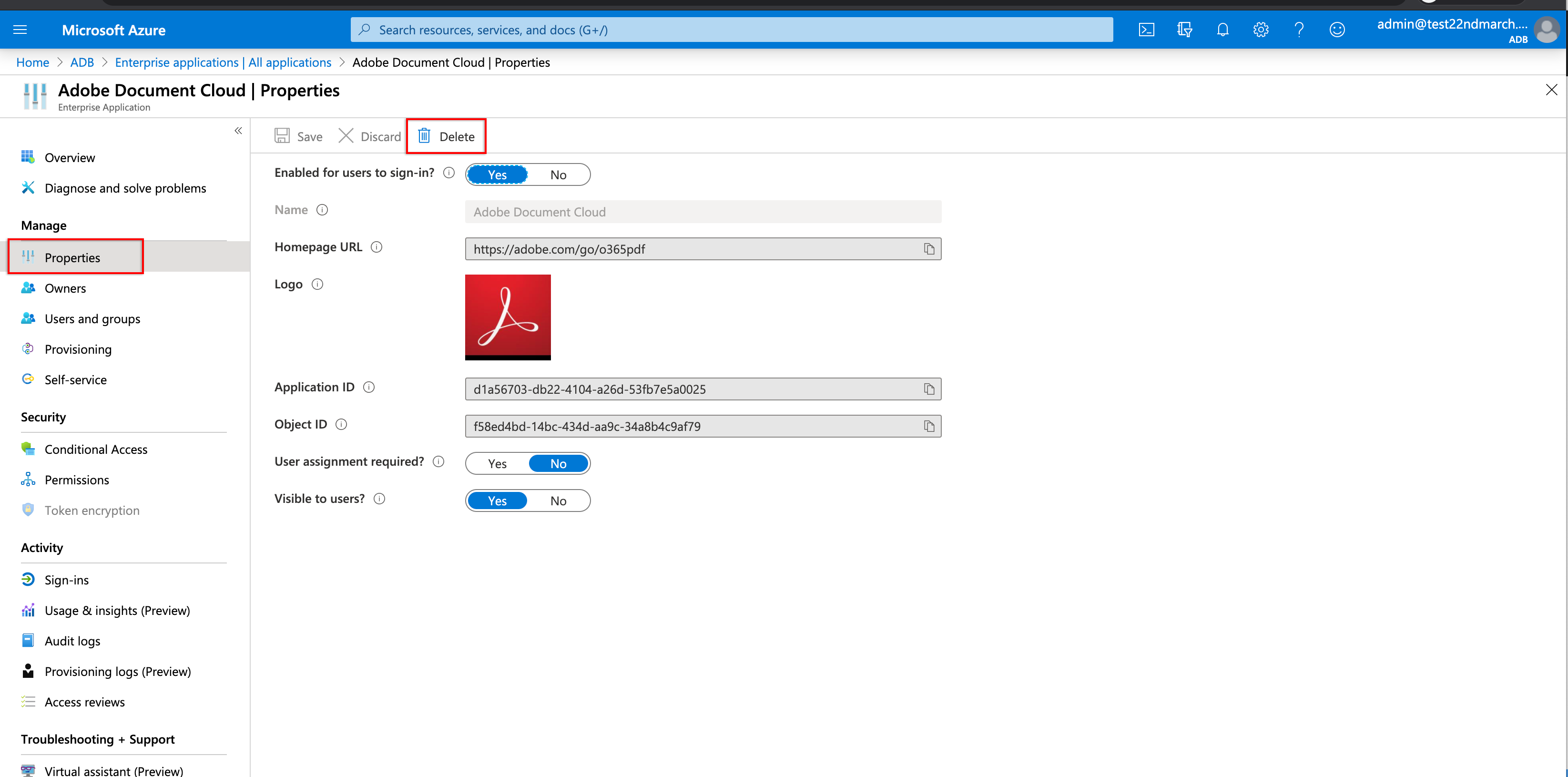Collapse the left navigation pane
Image resolution: width=1568 pixels, height=777 pixels.
(238, 130)
